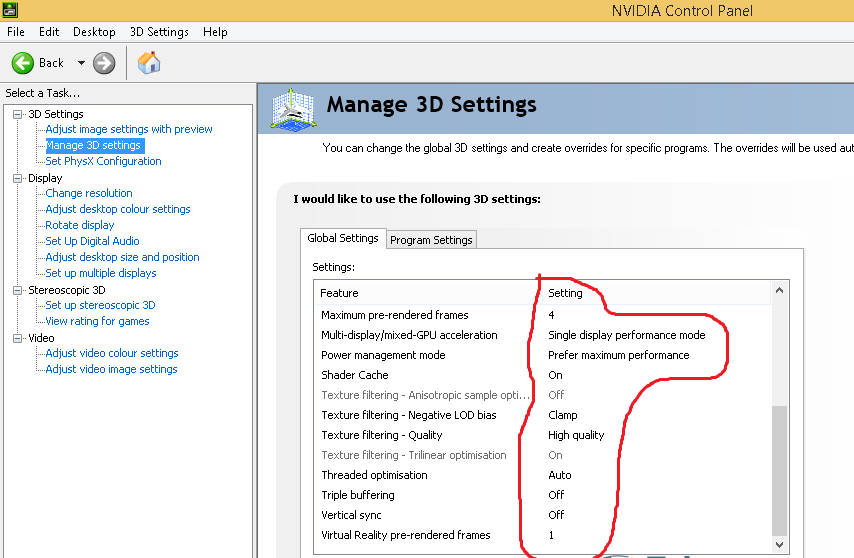Select the Video tree label

[41, 338]
